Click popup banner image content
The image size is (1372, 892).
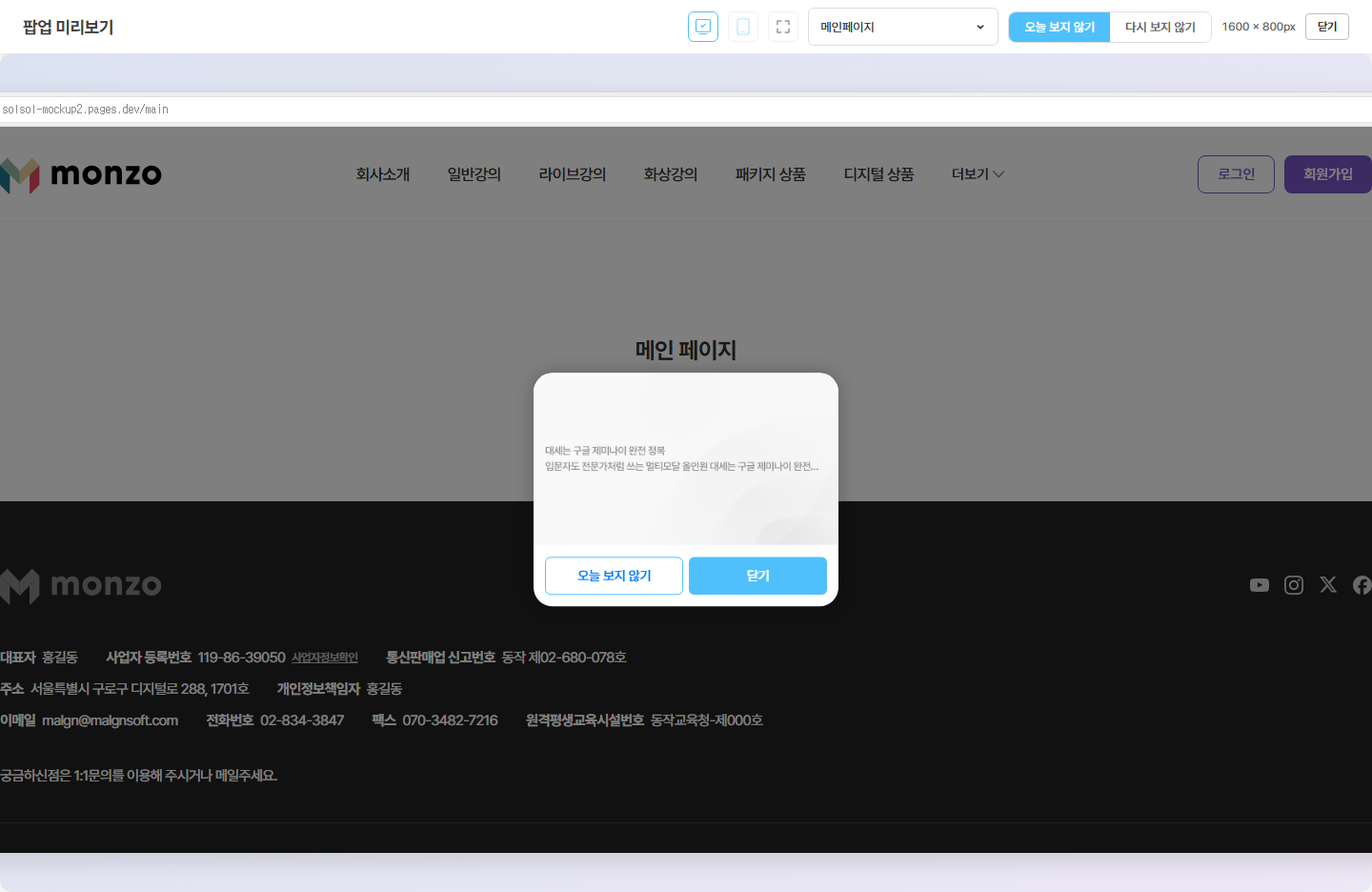[686, 459]
